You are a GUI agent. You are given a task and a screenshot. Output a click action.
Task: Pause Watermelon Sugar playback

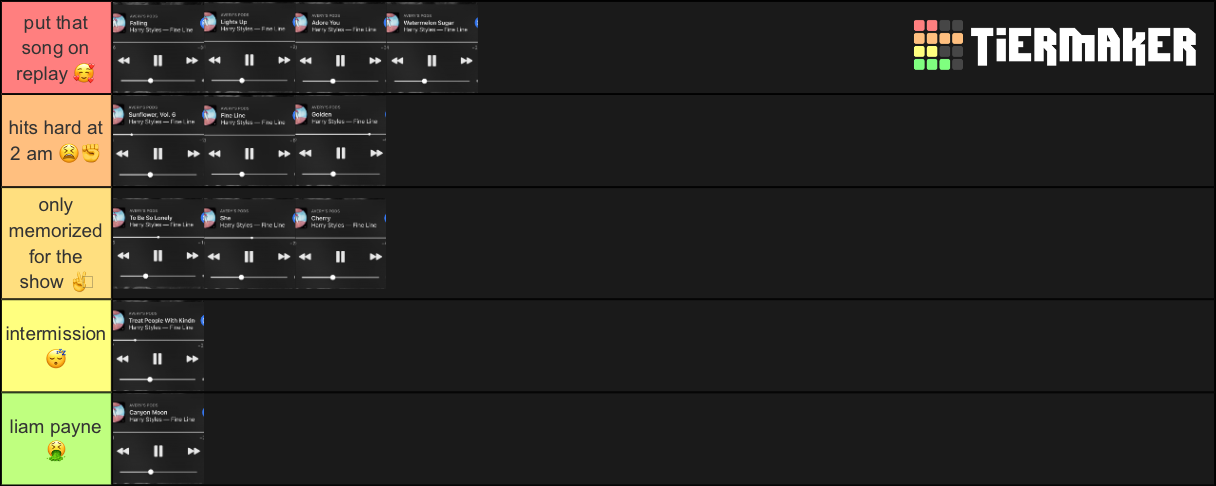tap(432, 60)
